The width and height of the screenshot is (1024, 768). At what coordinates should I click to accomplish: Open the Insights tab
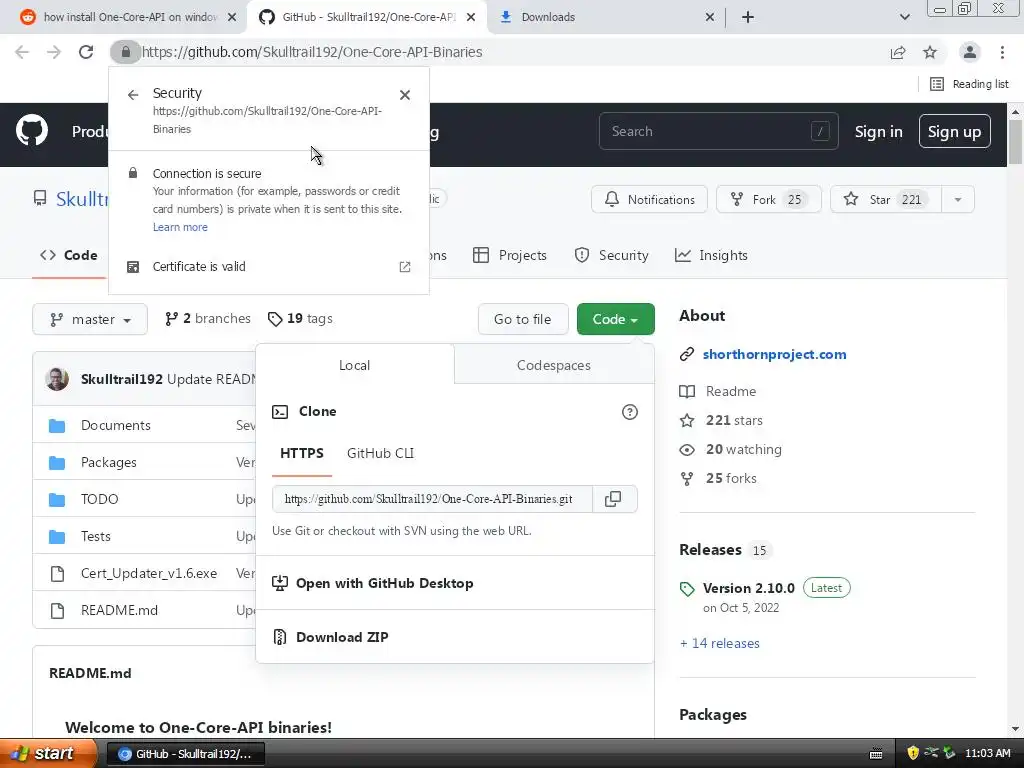(x=711, y=255)
